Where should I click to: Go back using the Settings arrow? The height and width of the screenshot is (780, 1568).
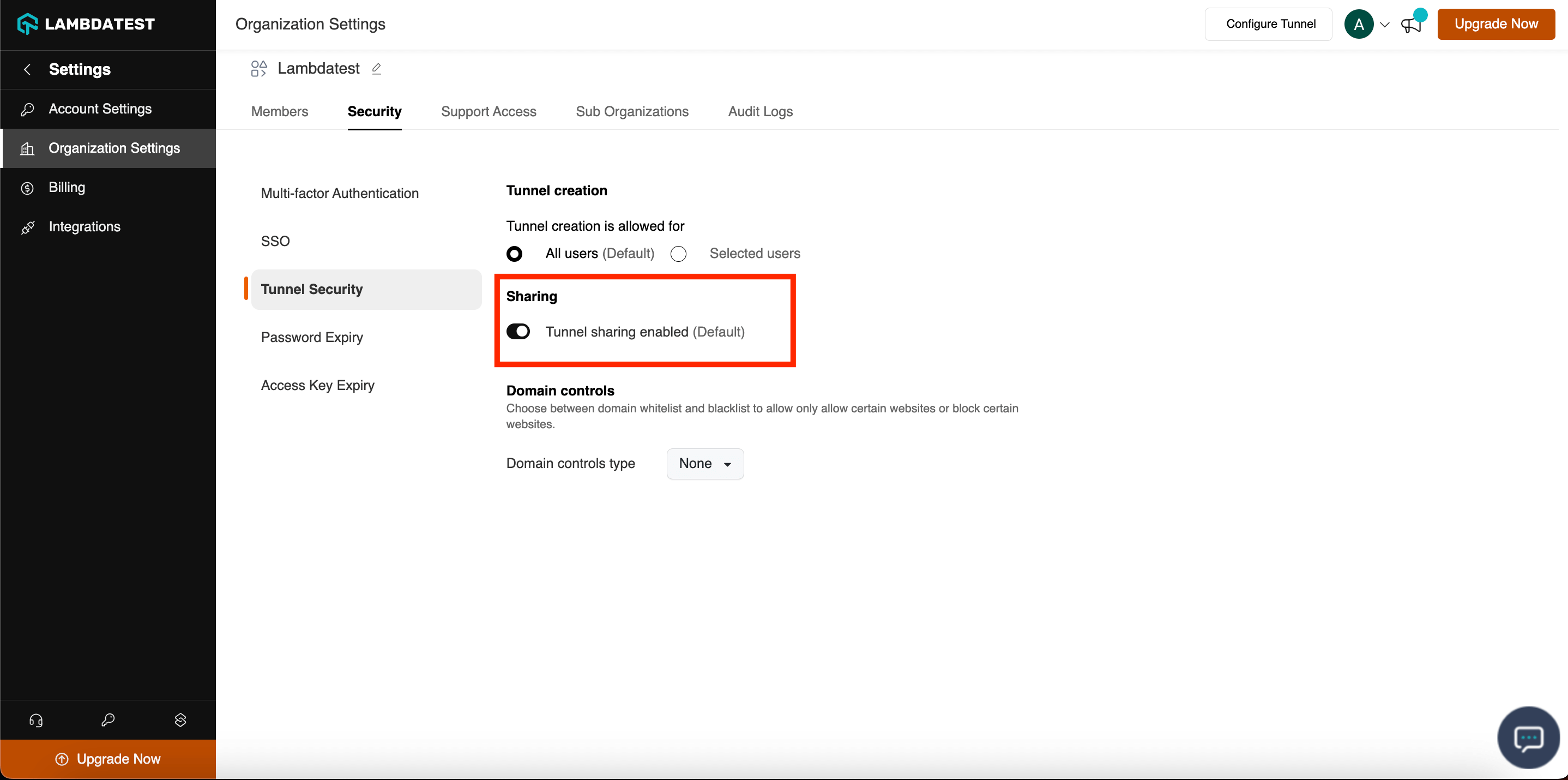click(27, 69)
